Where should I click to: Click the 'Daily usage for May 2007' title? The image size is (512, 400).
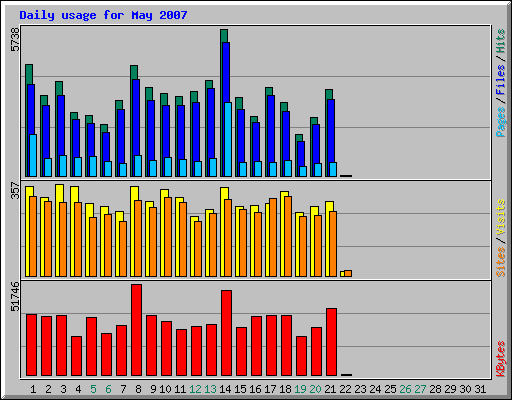pyautogui.click(x=103, y=15)
